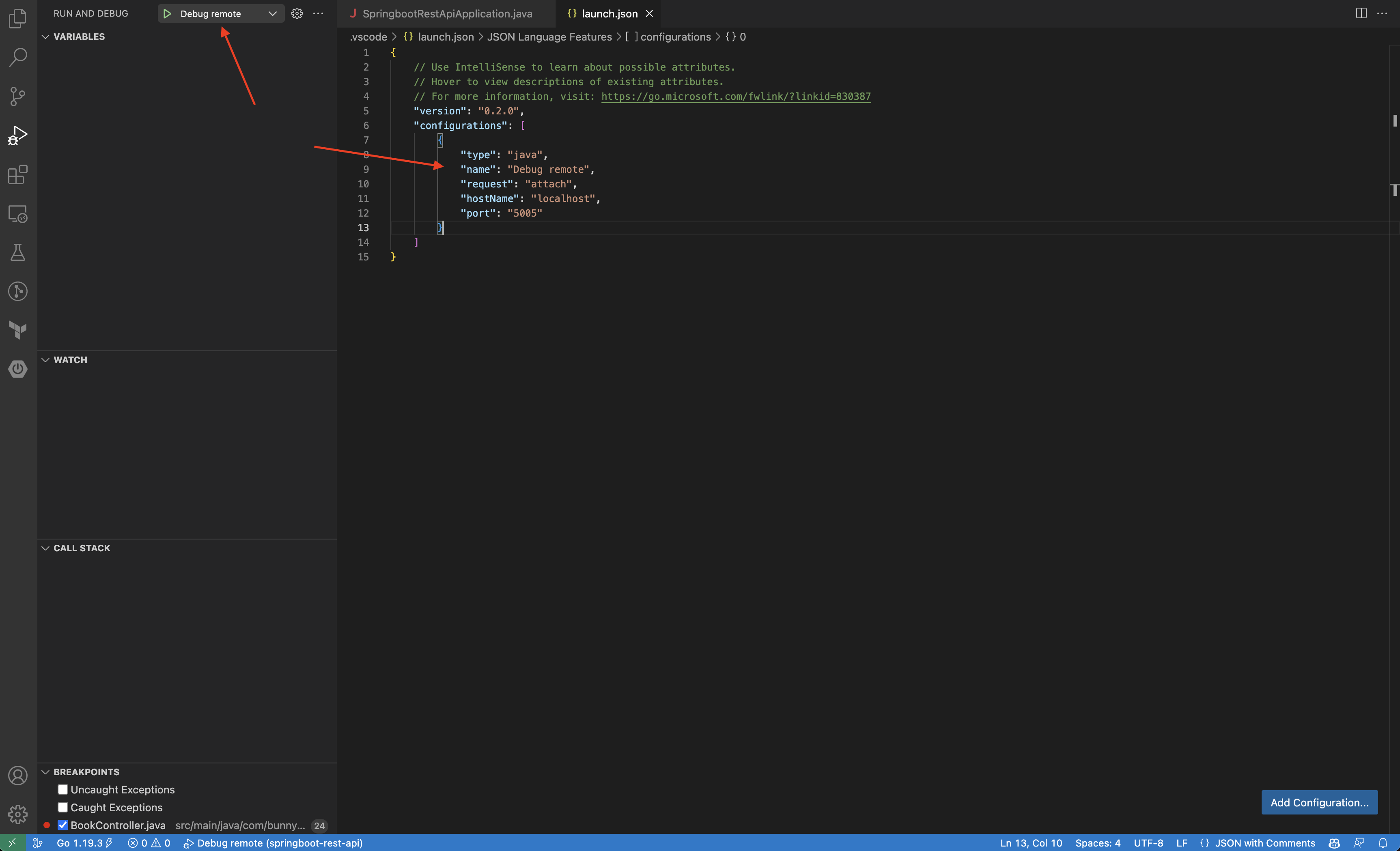Click the "0.2.0" version value
Image resolution: width=1400 pixels, height=851 pixels.
tap(498, 111)
